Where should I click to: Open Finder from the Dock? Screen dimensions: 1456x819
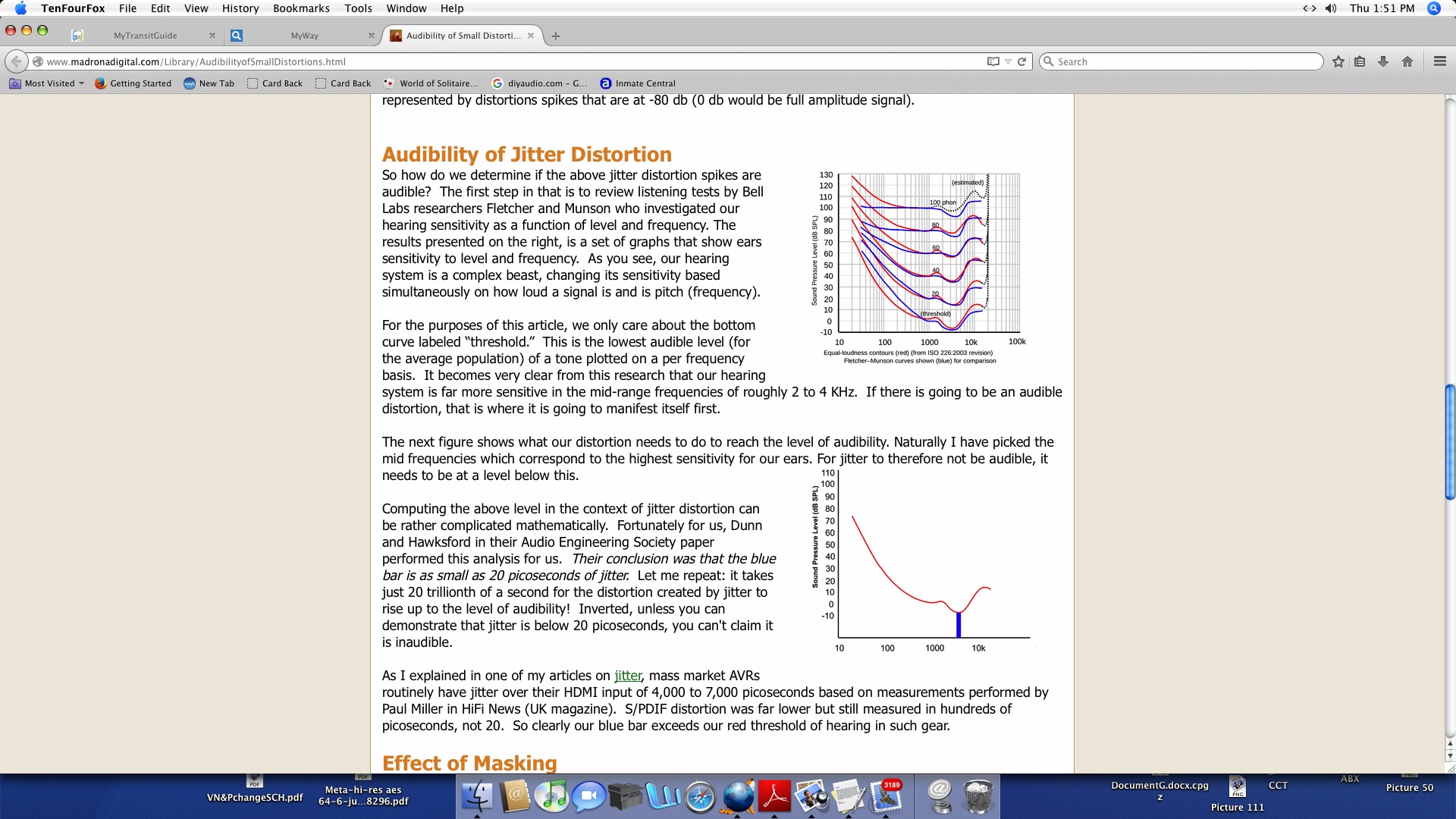click(478, 797)
